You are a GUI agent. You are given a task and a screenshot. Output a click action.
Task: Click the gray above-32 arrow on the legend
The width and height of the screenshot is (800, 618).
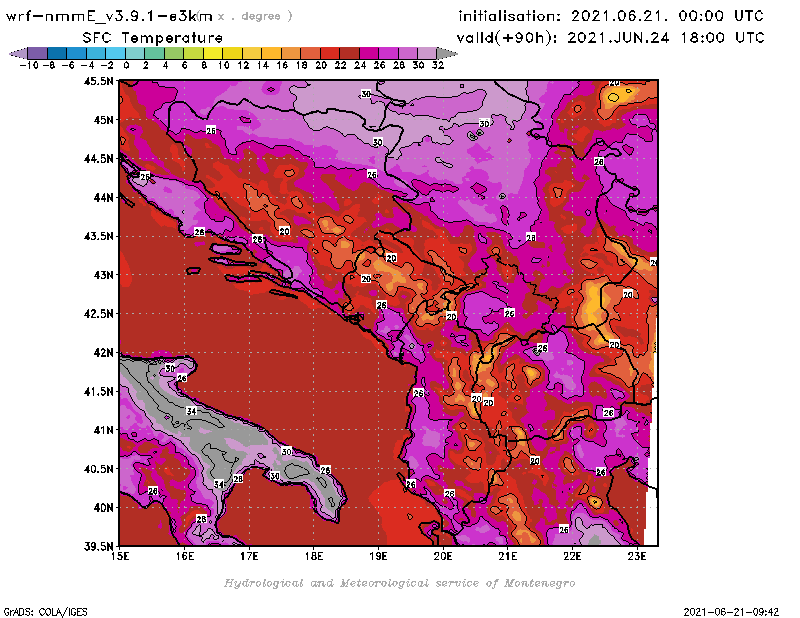[447, 53]
